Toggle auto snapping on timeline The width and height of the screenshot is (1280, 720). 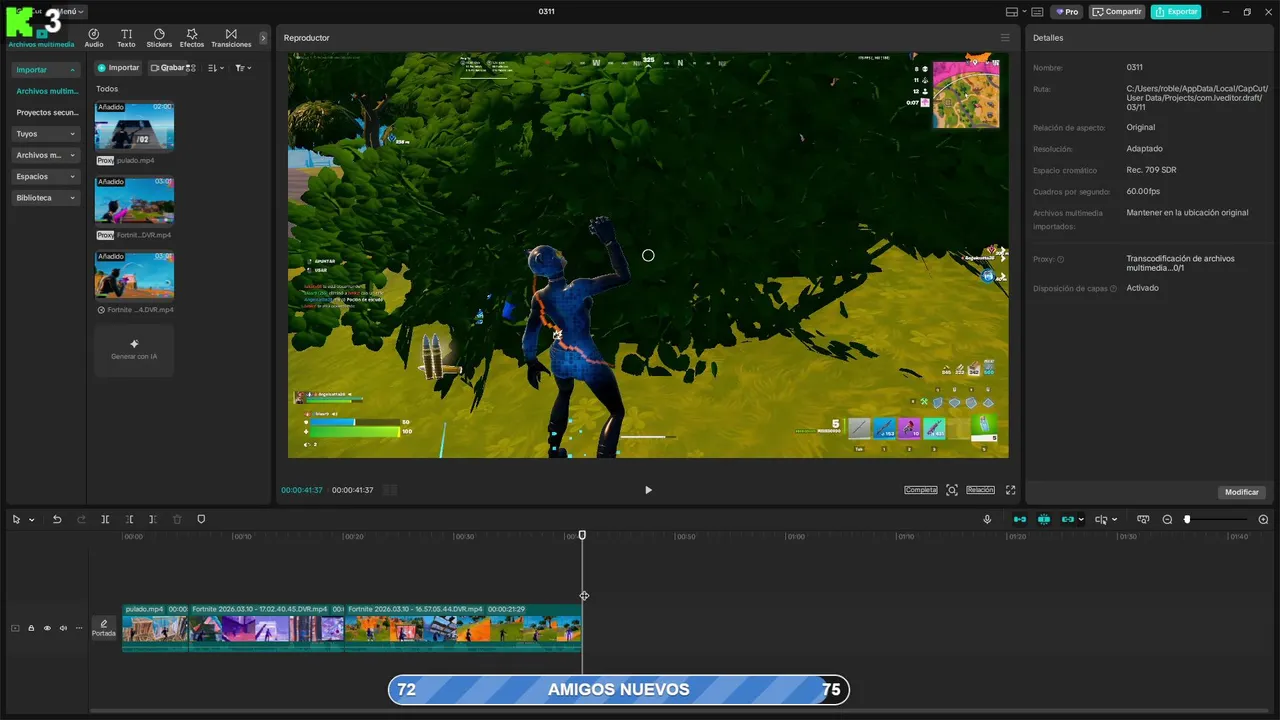1044,519
